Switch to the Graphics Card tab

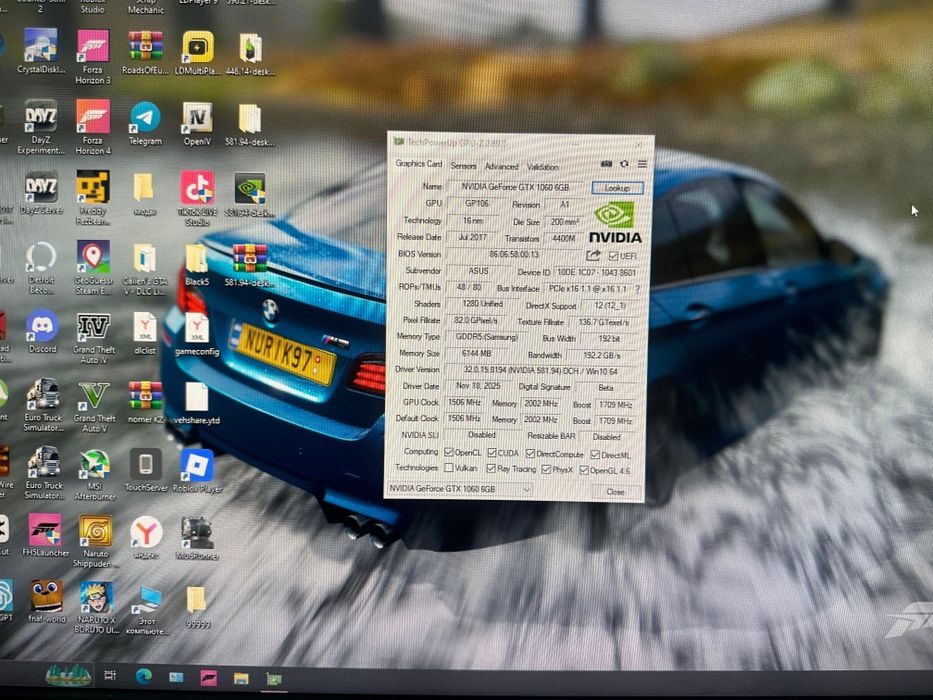point(419,164)
